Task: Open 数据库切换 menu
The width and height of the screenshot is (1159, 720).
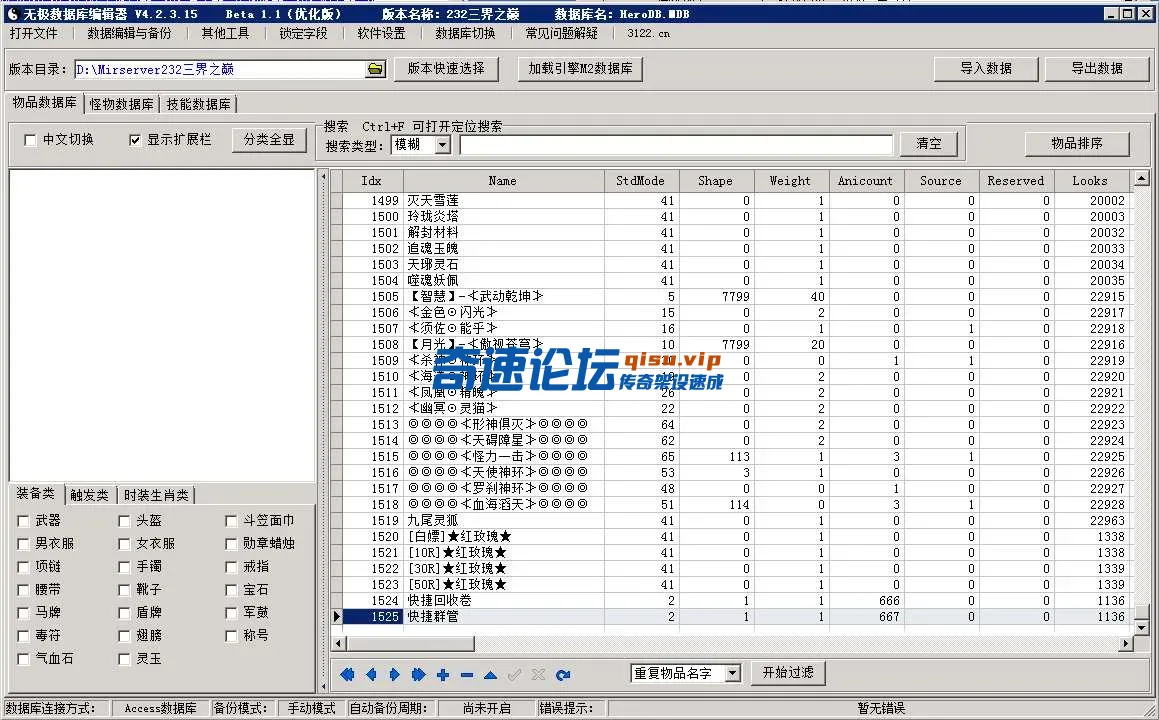Action: 465,33
